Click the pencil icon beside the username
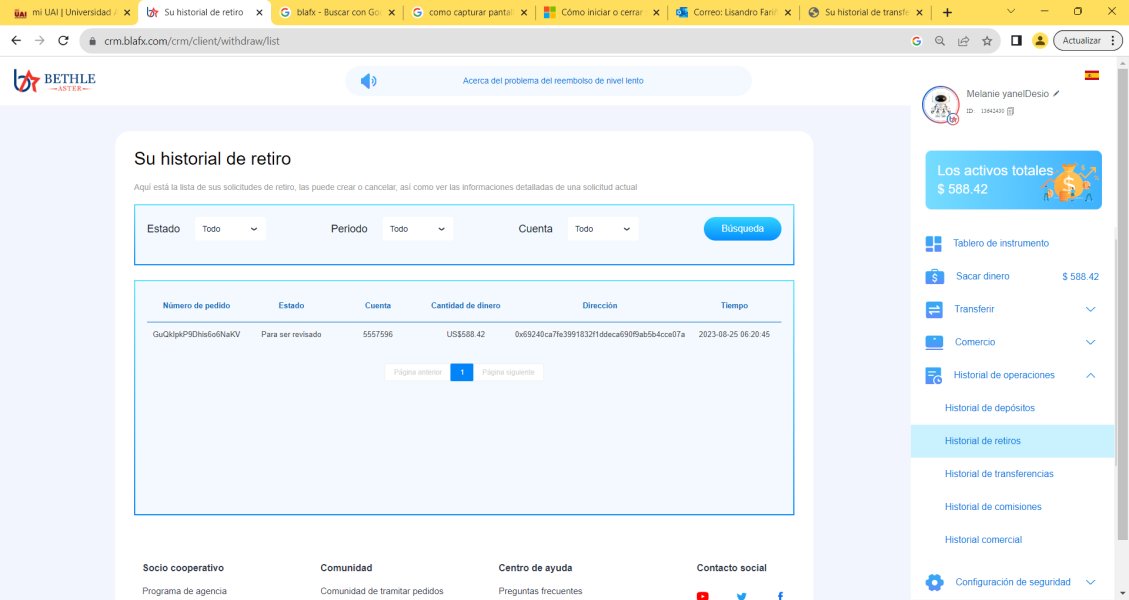The image size is (1129, 600). coord(1056,93)
